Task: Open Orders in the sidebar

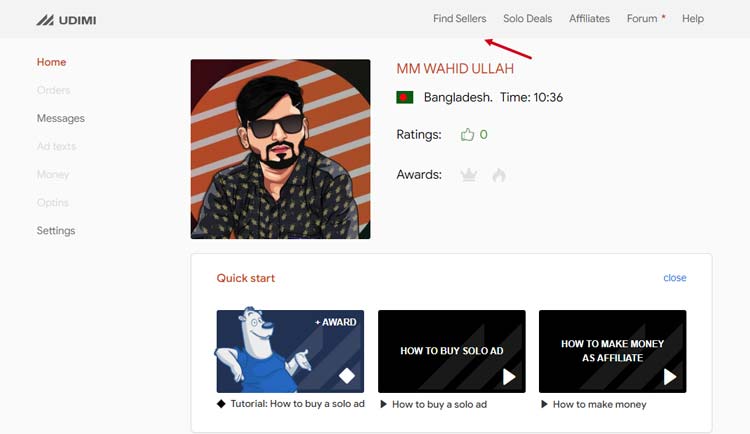Action: (x=54, y=90)
